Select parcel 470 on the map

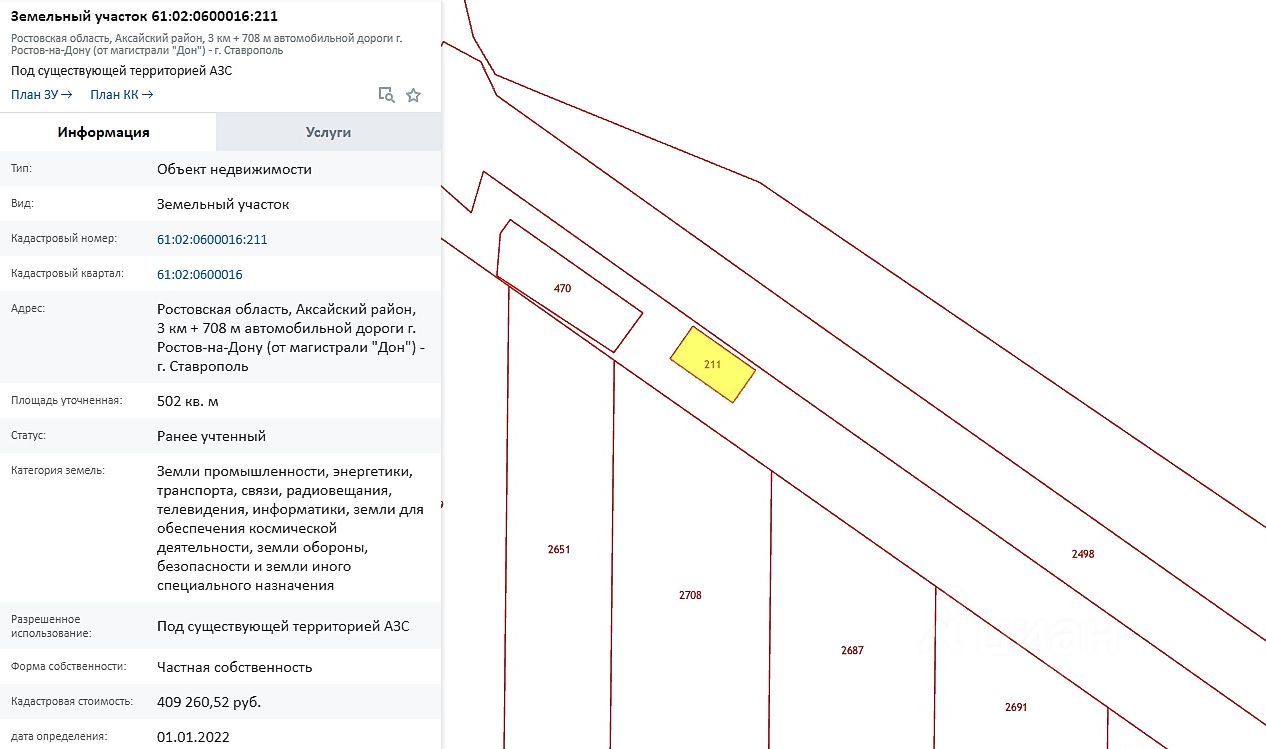(x=563, y=288)
